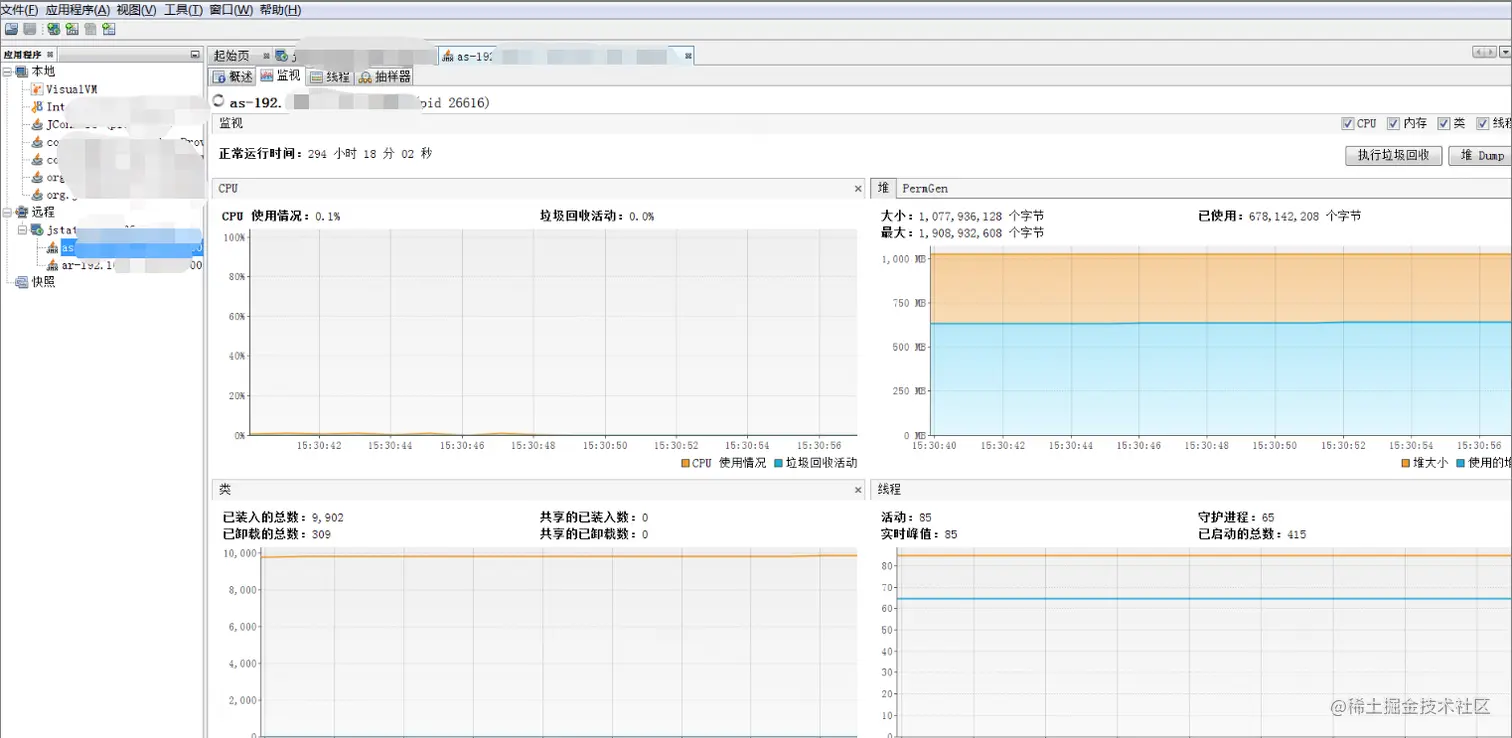Open the 帮助 menu

[280, 10]
